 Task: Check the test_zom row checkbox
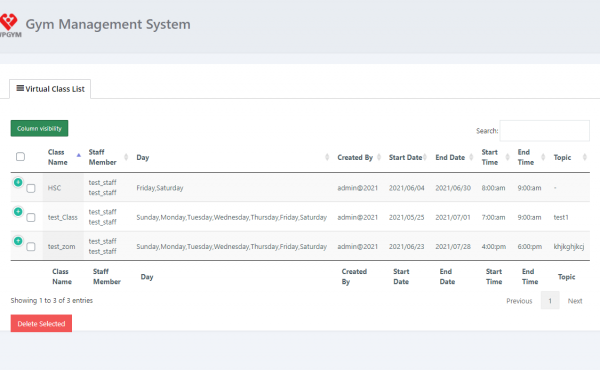pos(31,247)
